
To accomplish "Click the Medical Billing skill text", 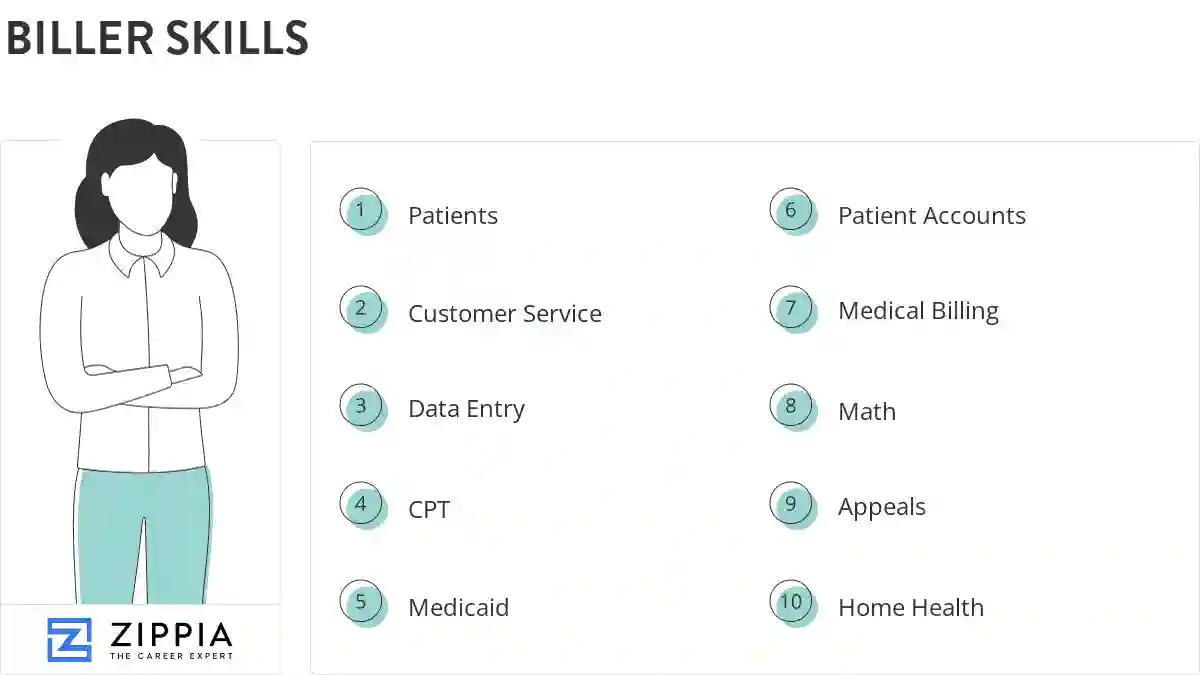I will tap(918, 312).
